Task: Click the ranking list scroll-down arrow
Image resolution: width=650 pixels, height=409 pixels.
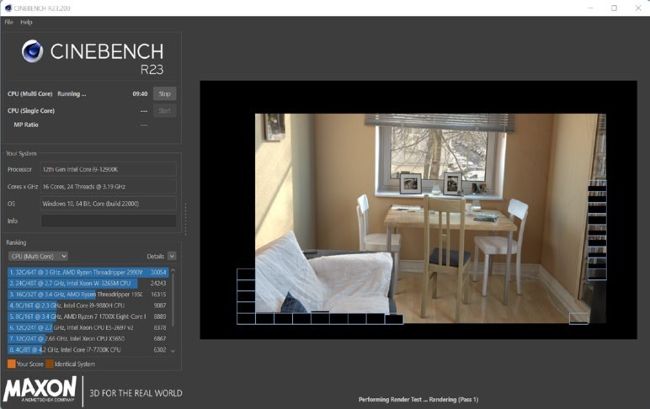Action: (x=173, y=351)
